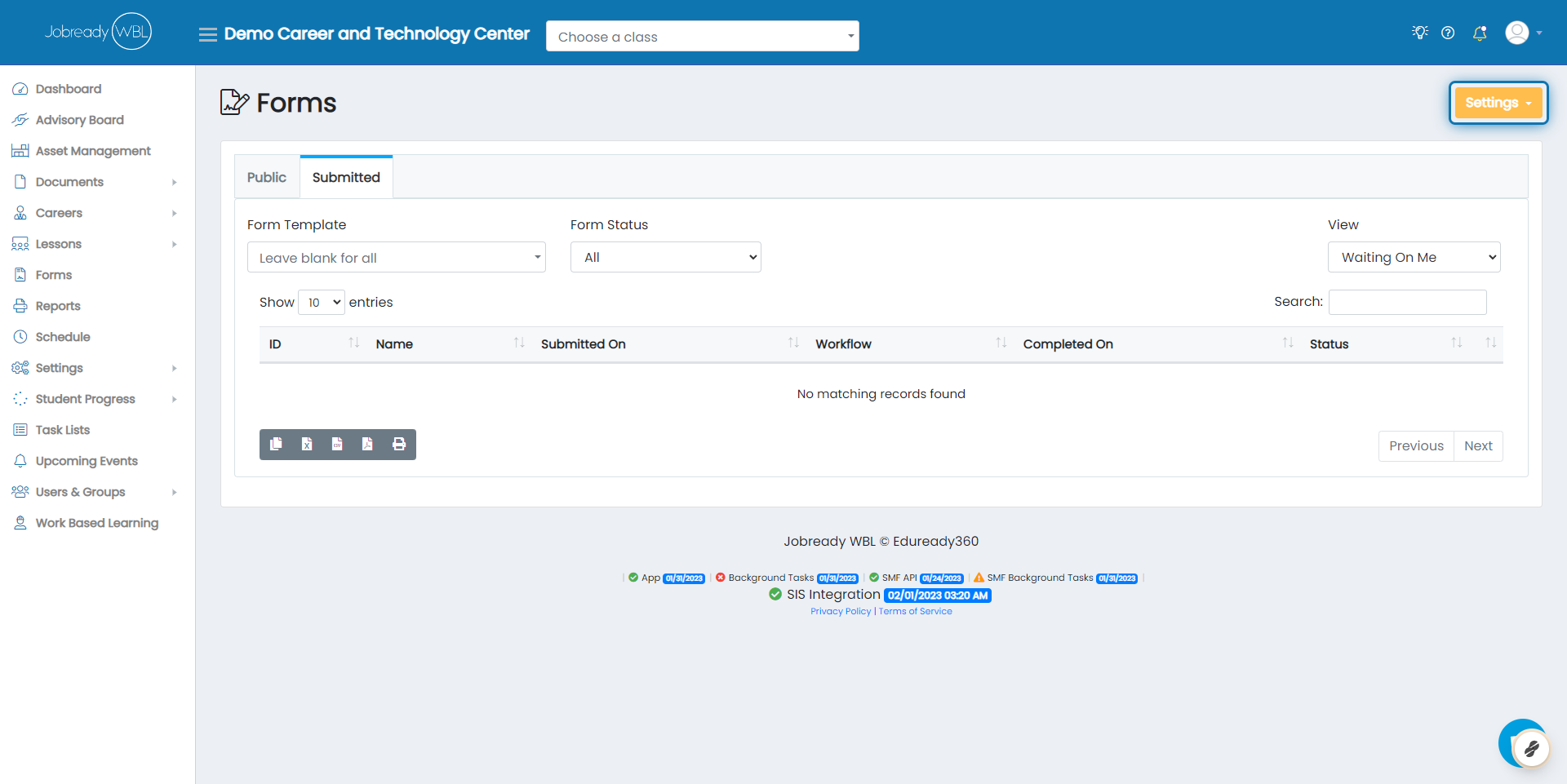Click the Previous pagination button

pyautogui.click(x=1416, y=446)
